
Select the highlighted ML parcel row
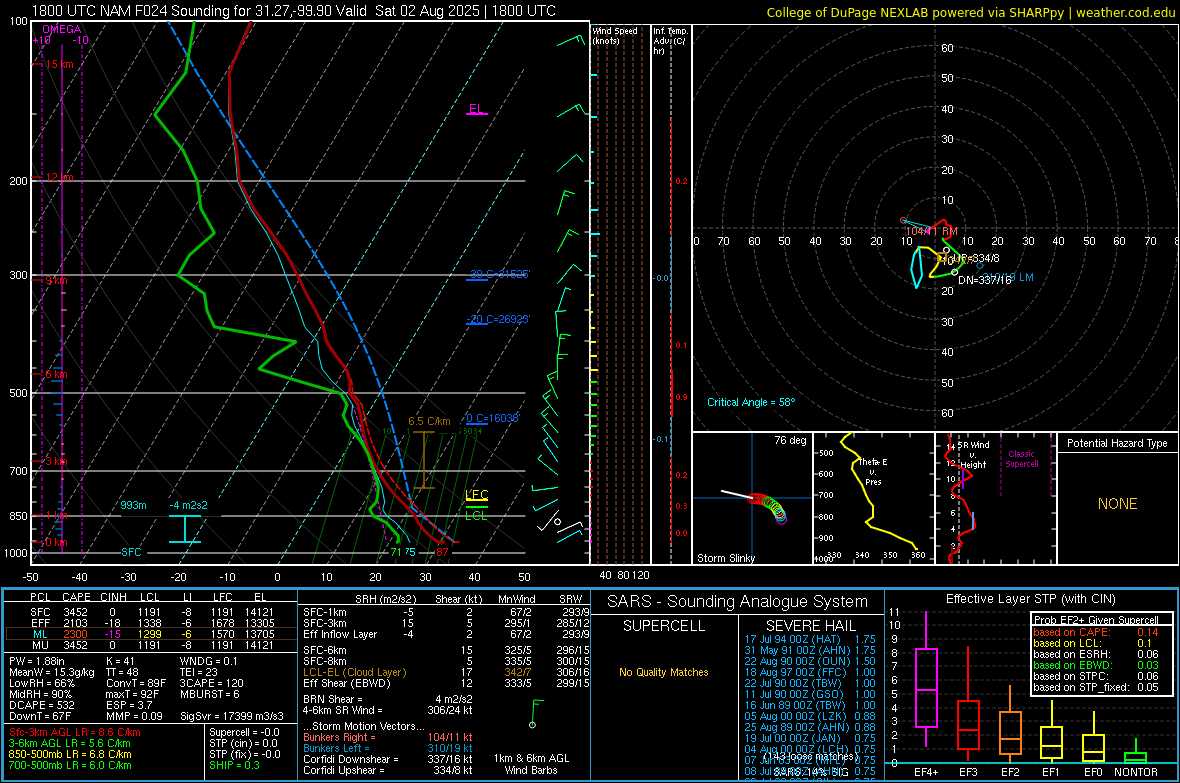(151, 634)
